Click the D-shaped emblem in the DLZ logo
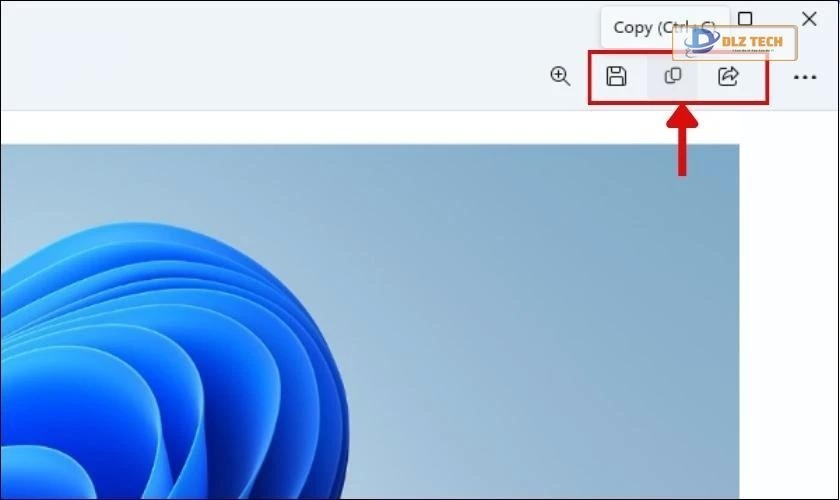This screenshot has height=500, width=840. point(701,41)
